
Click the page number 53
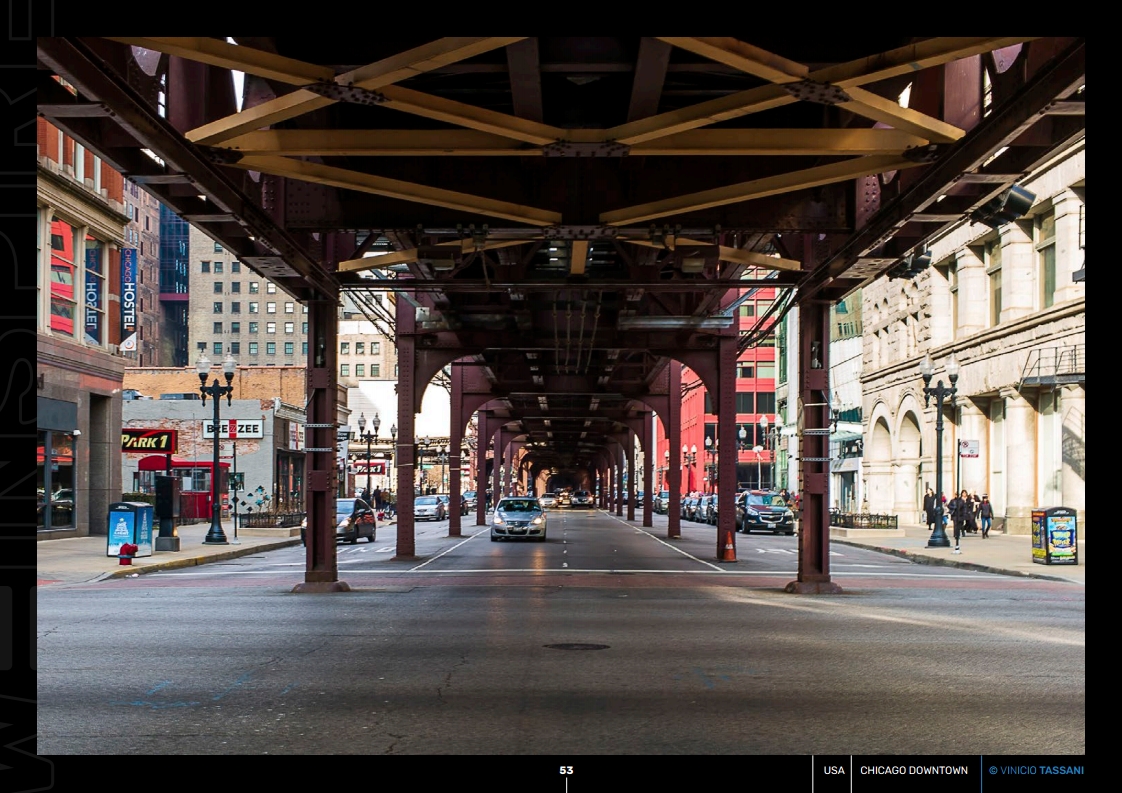[566, 770]
